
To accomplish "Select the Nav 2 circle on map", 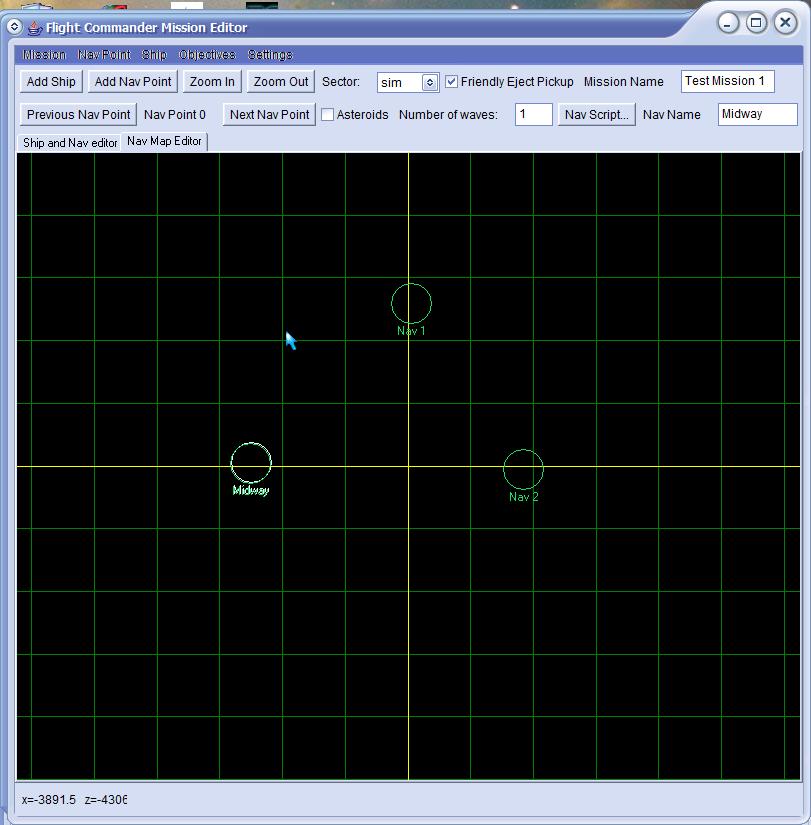I will coord(523,469).
